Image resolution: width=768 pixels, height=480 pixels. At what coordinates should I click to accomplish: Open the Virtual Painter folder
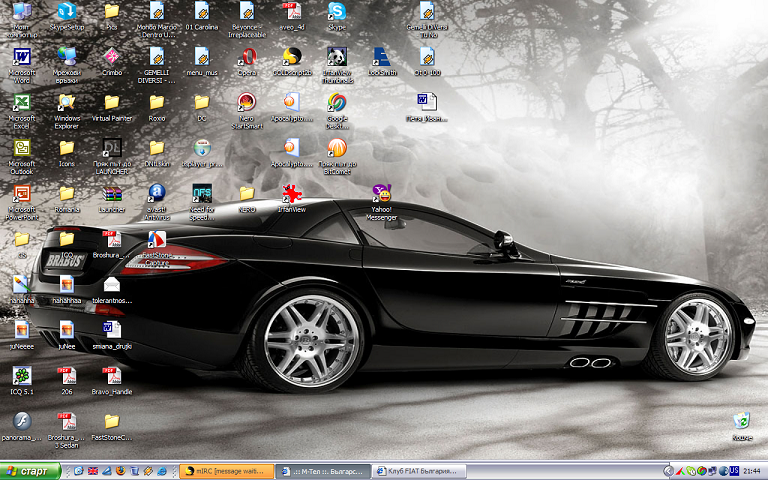[112, 103]
